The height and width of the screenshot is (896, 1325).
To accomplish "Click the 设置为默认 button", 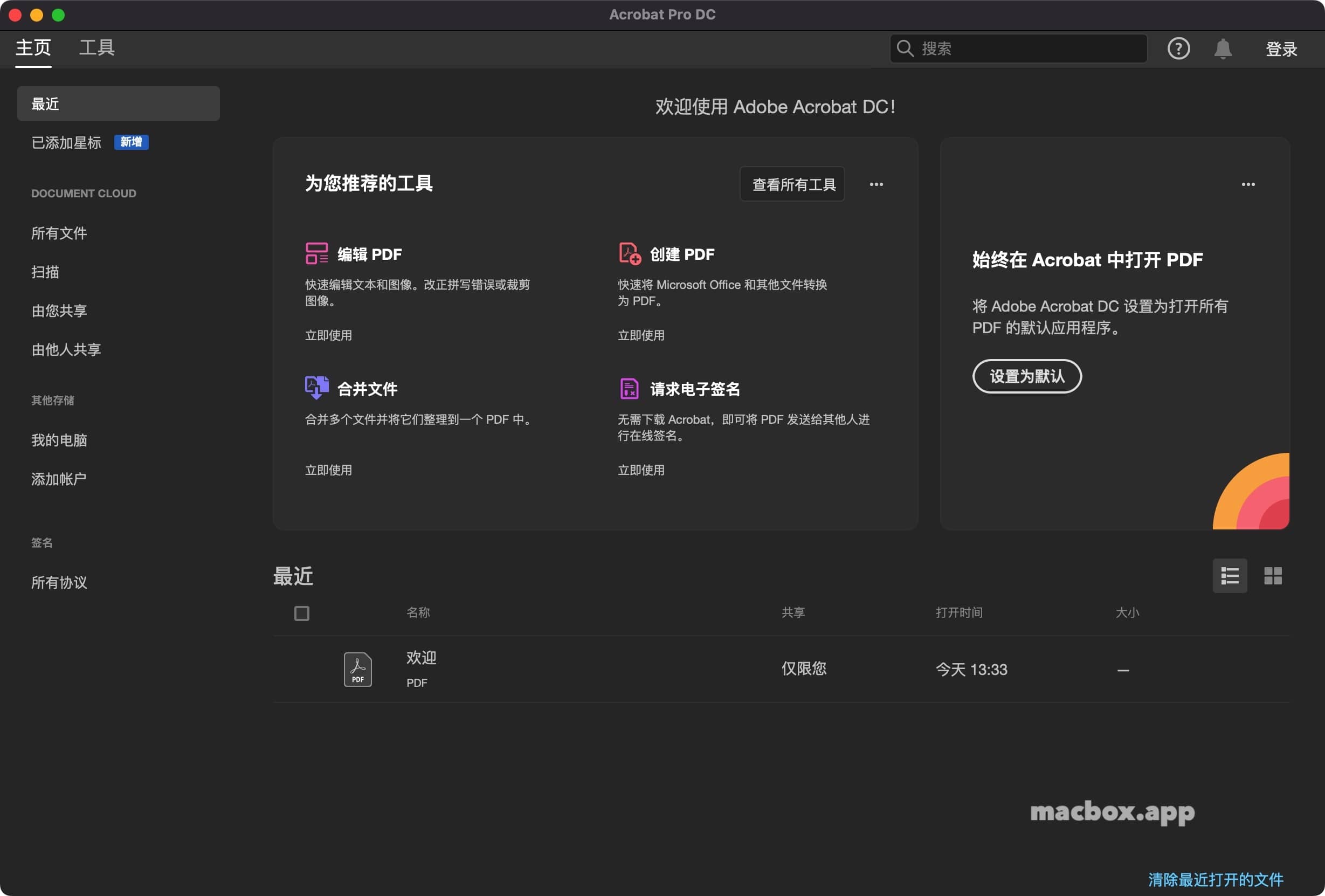I will click(1027, 376).
